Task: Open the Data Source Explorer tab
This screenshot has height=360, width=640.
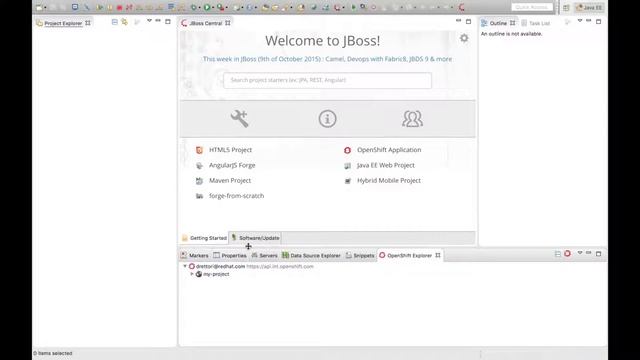Action: pos(311,256)
